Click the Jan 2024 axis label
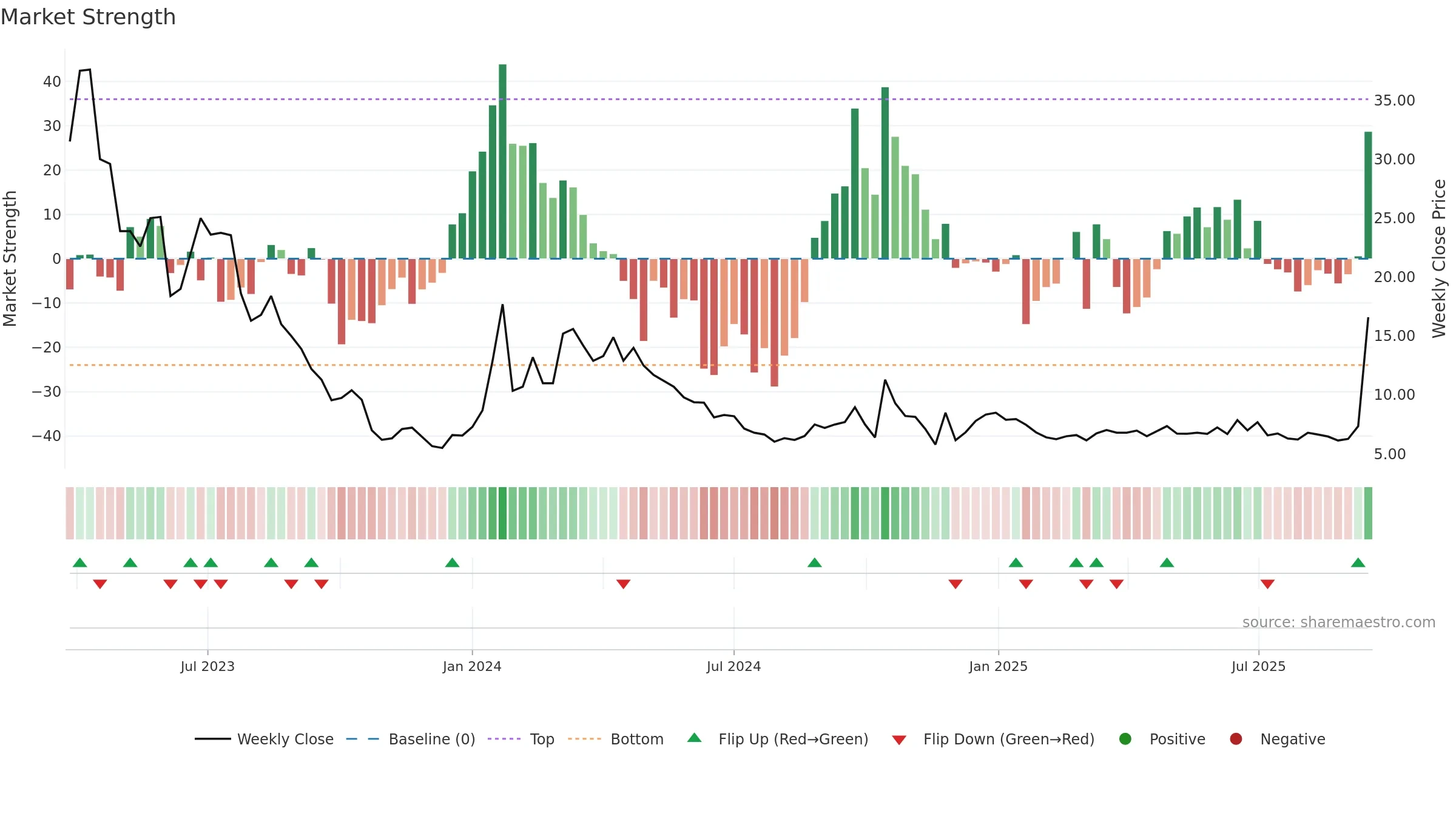This screenshot has height=819, width=1456. (x=472, y=666)
